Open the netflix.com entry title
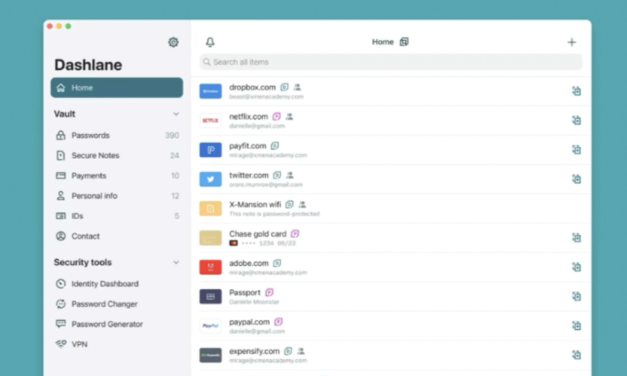Image resolution: width=627 pixels, height=376 pixels. (x=248, y=116)
